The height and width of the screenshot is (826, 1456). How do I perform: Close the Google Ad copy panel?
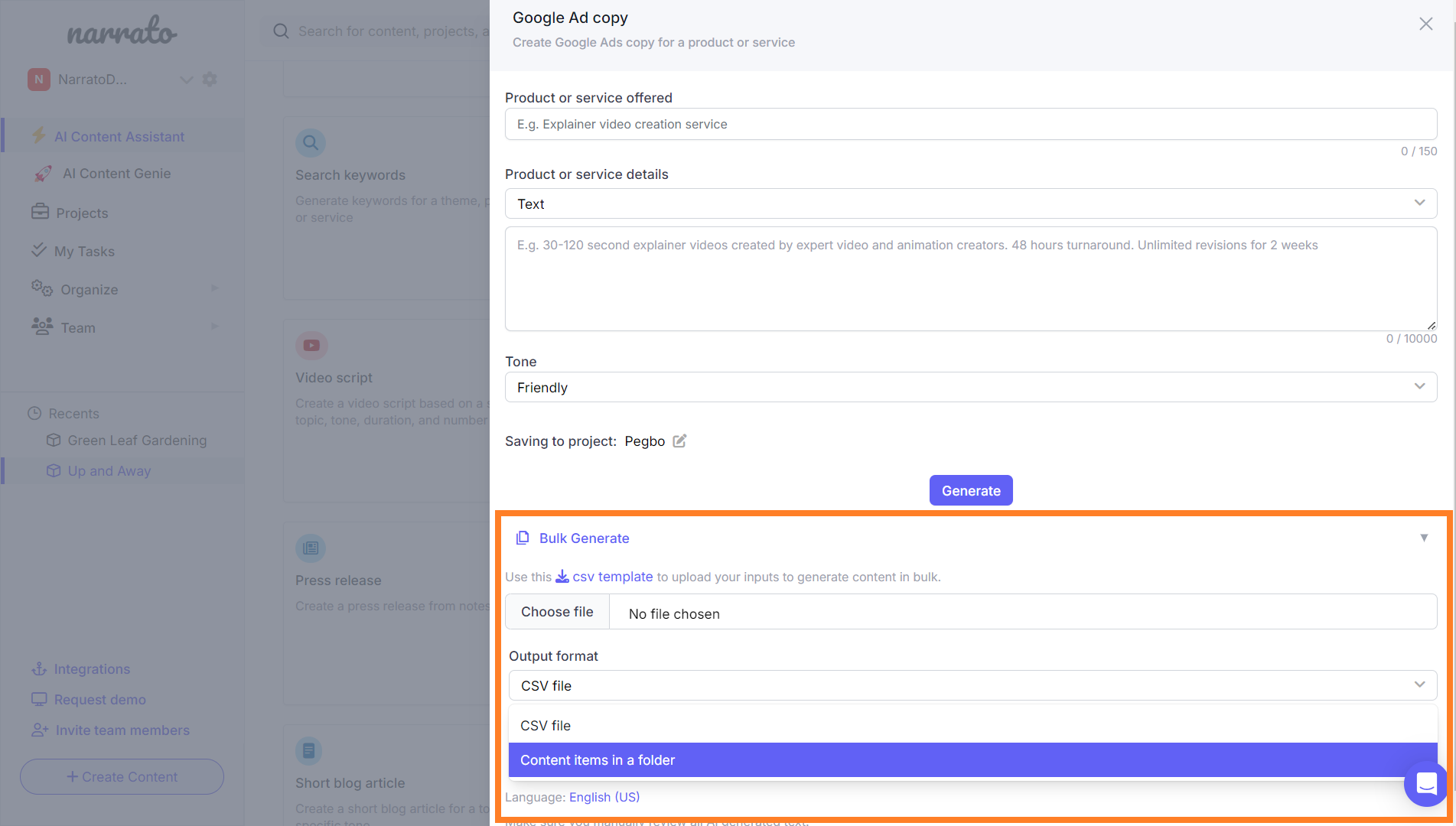[x=1425, y=24]
